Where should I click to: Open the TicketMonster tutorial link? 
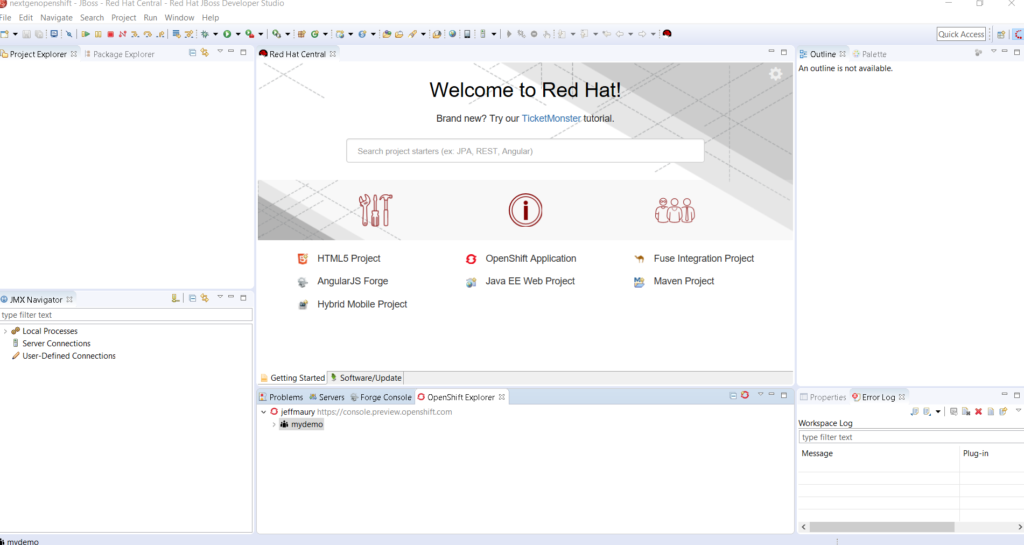point(551,118)
